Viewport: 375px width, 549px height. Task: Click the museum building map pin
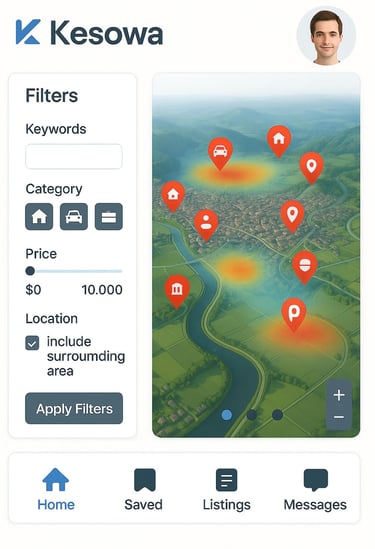click(177, 291)
